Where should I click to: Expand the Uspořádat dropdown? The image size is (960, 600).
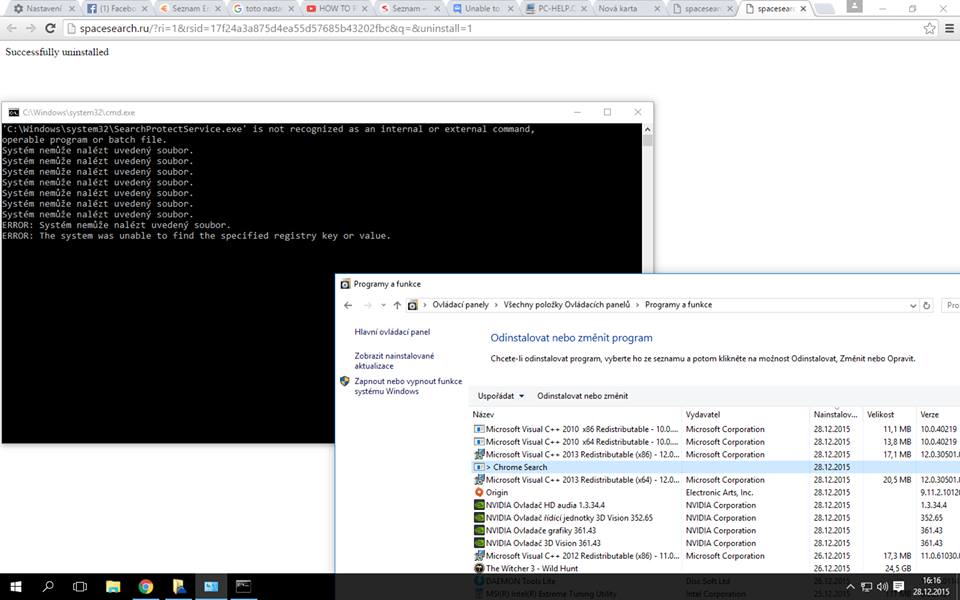[501, 396]
